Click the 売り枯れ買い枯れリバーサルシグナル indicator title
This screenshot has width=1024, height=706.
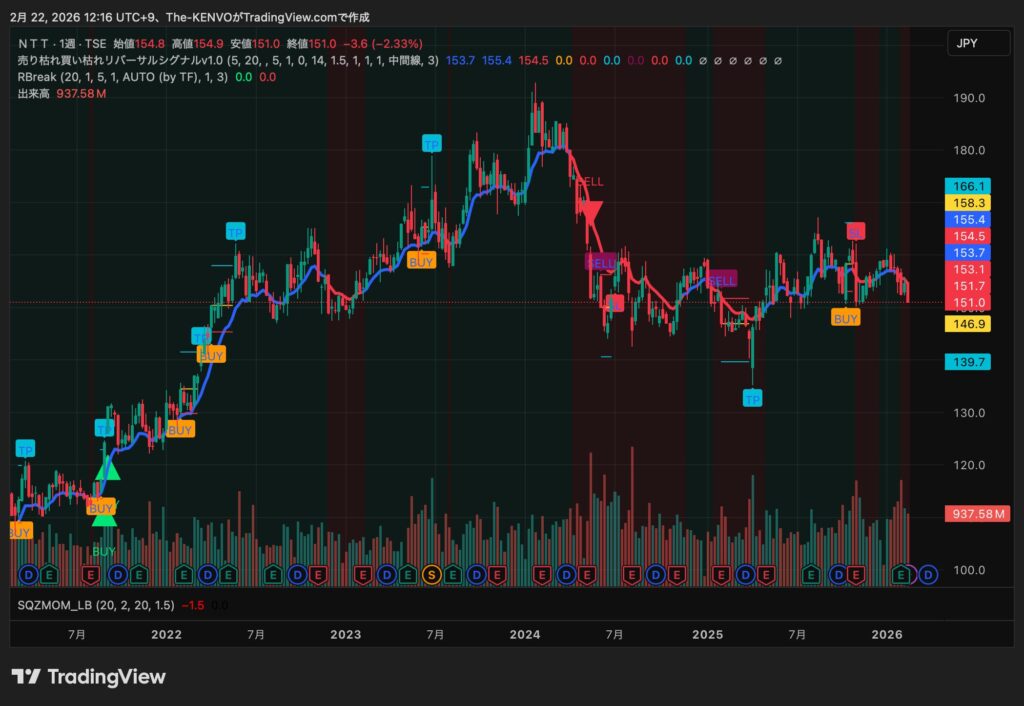[x=108, y=61]
